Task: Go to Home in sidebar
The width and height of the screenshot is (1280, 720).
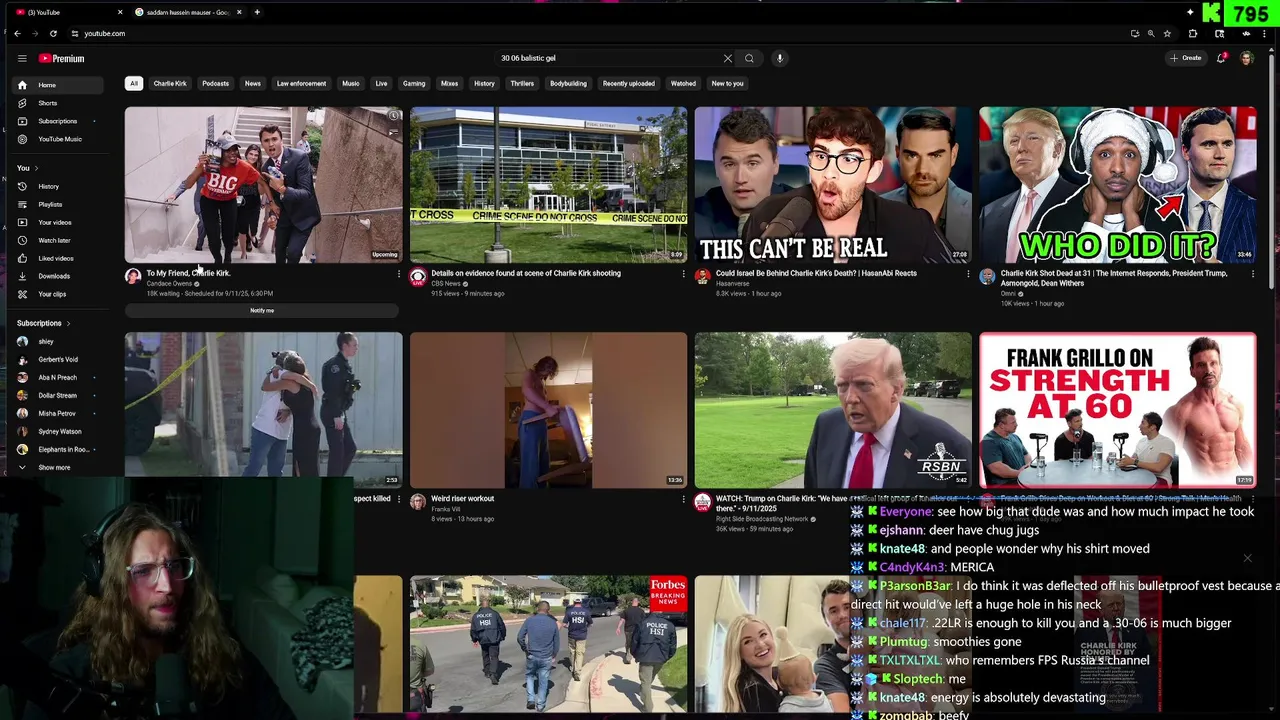Action: pos(58,85)
